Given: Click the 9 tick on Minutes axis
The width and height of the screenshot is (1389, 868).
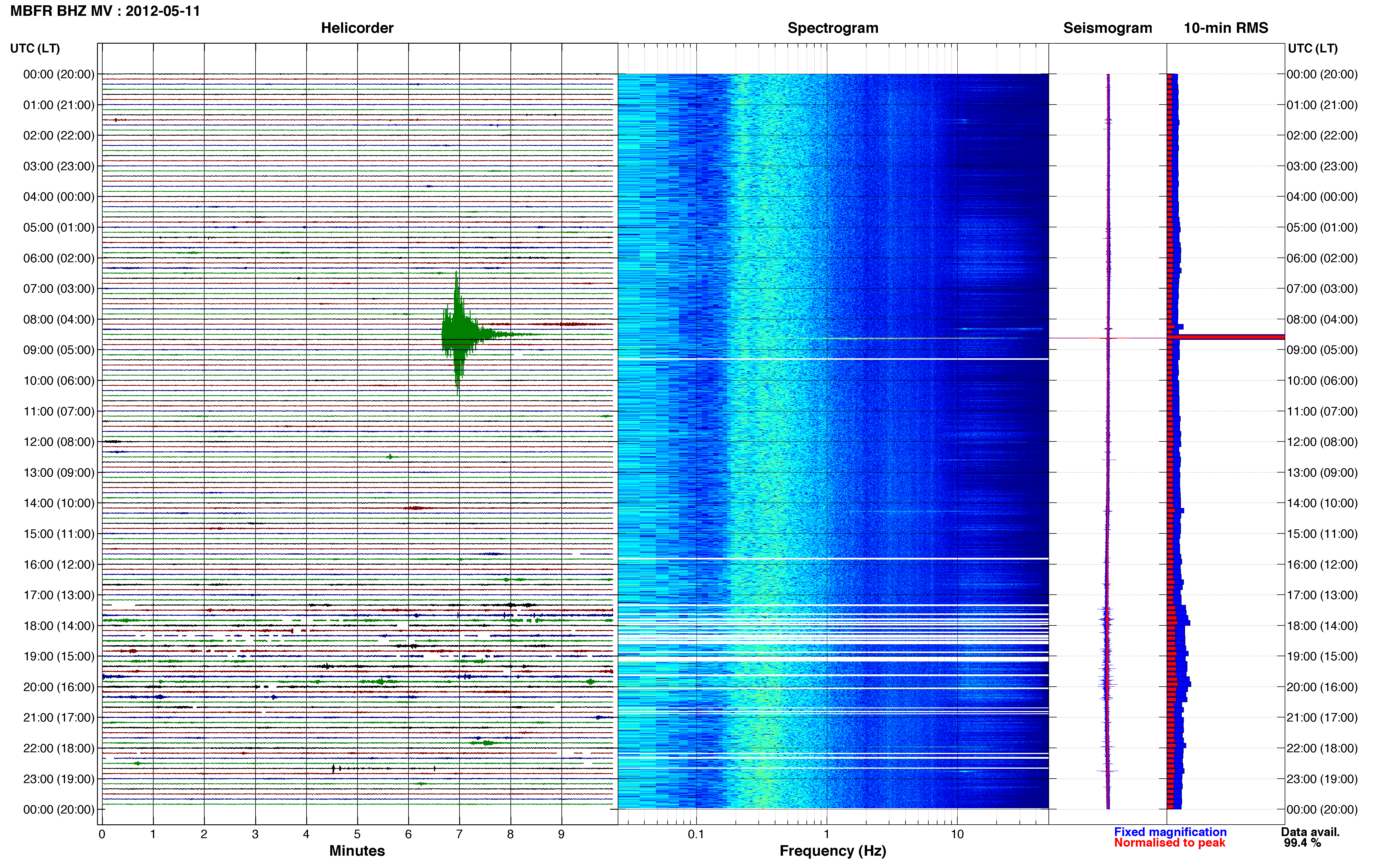Looking at the screenshot, I should 561,834.
